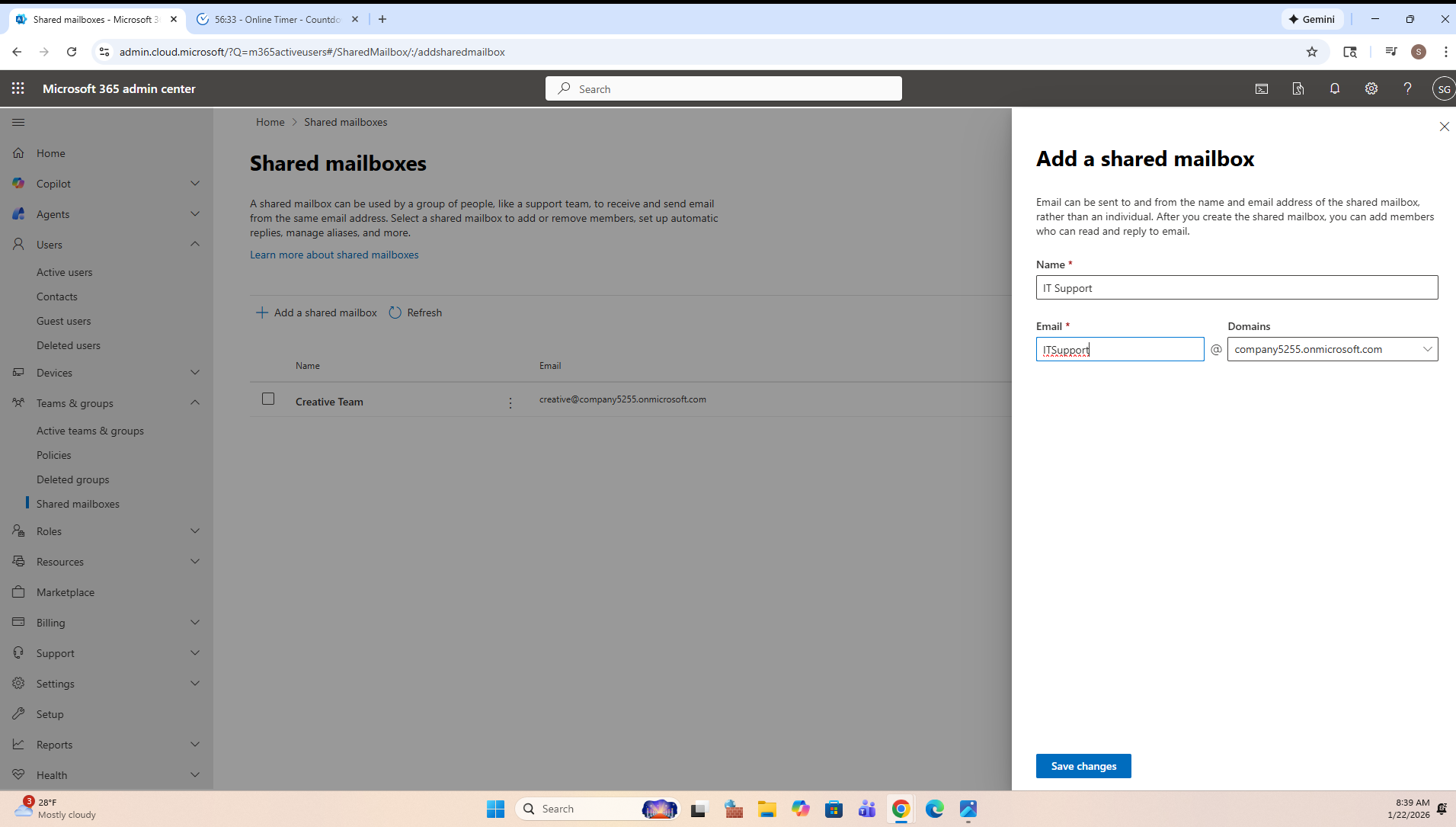Open Policies under Teams & groups
This screenshot has height=827, width=1456.
point(53,455)
